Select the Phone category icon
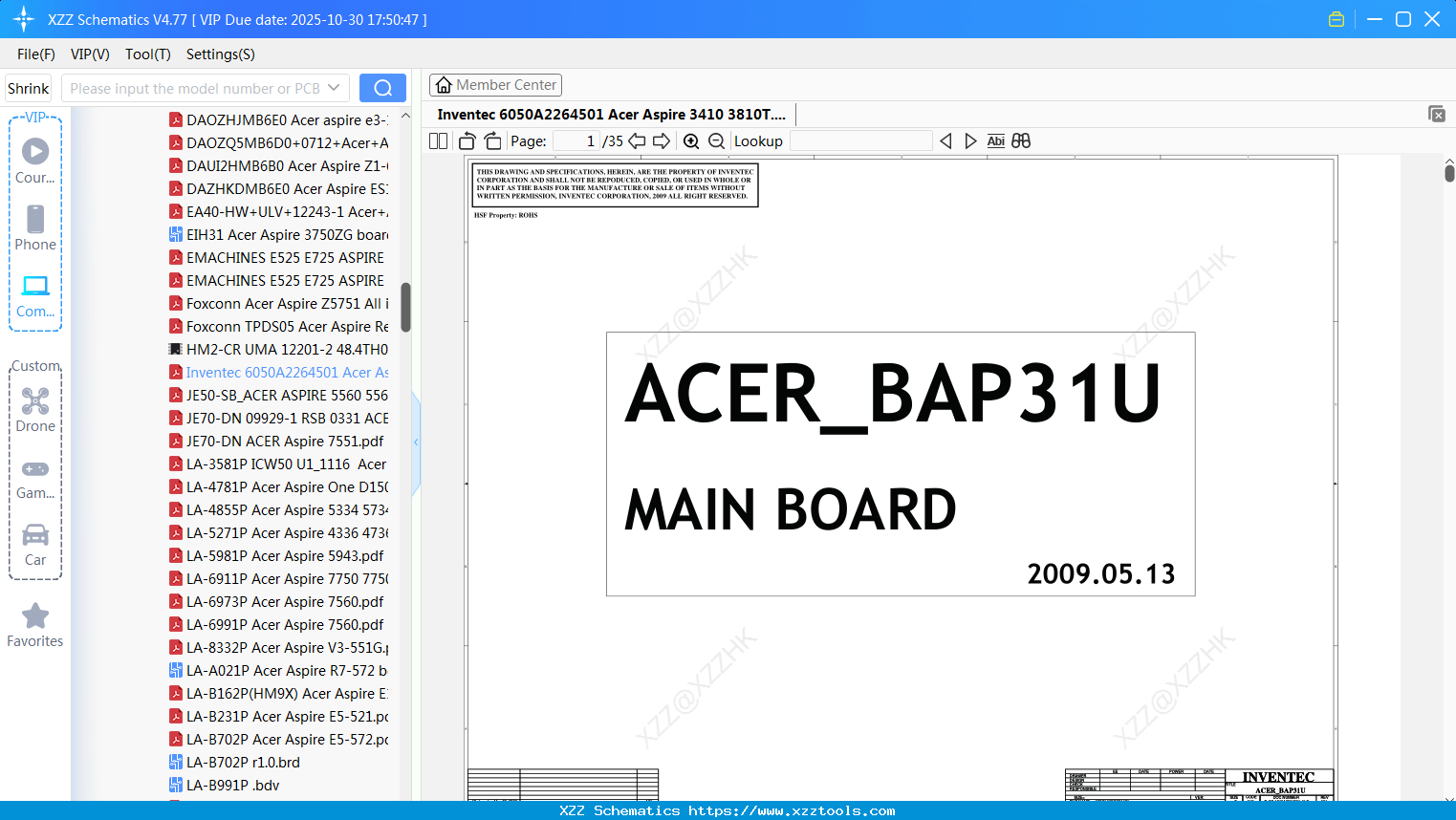 (x=35, y=219)
